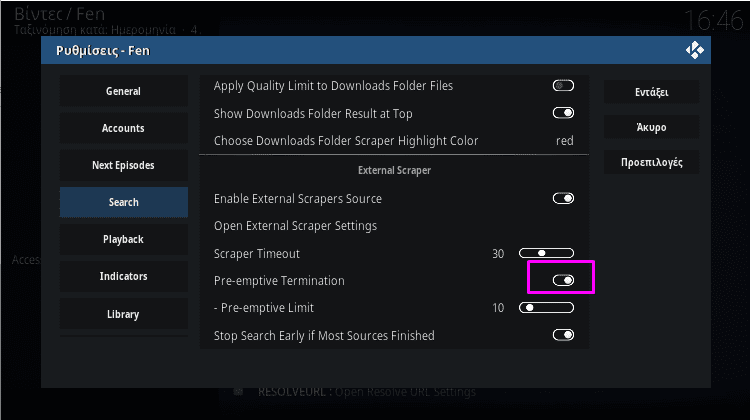Open the Library settings category
This screenshot has width=750, height=420.
coord(123,314)
